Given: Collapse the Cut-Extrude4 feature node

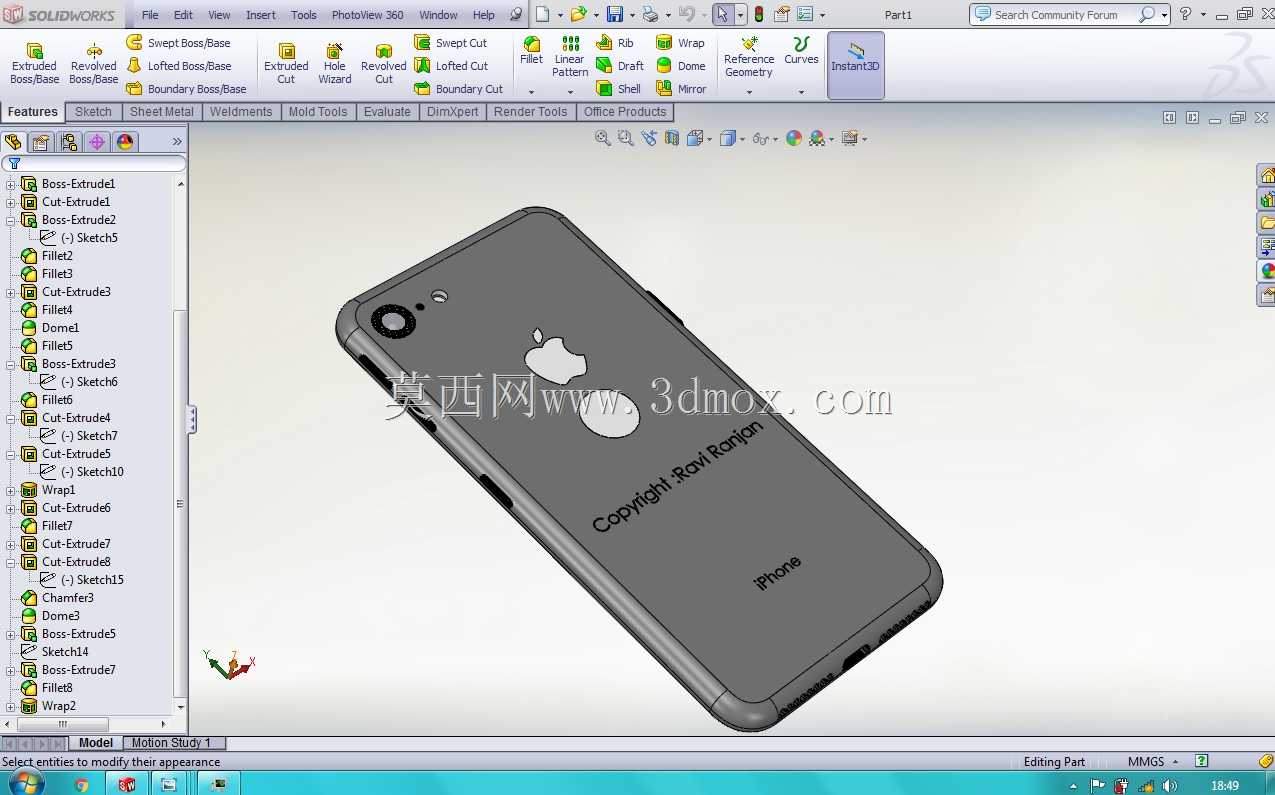Looking at the screenshot, I should 10,418.
